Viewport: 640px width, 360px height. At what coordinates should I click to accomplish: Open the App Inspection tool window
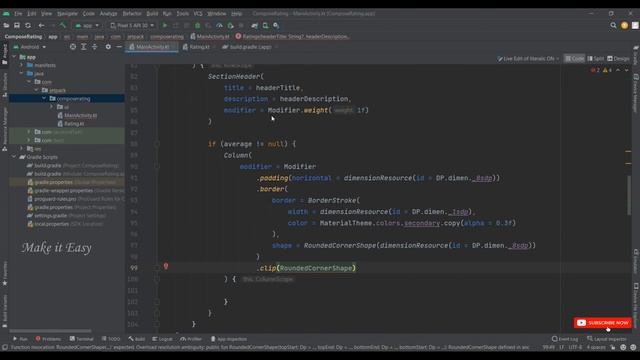(229, 339)
